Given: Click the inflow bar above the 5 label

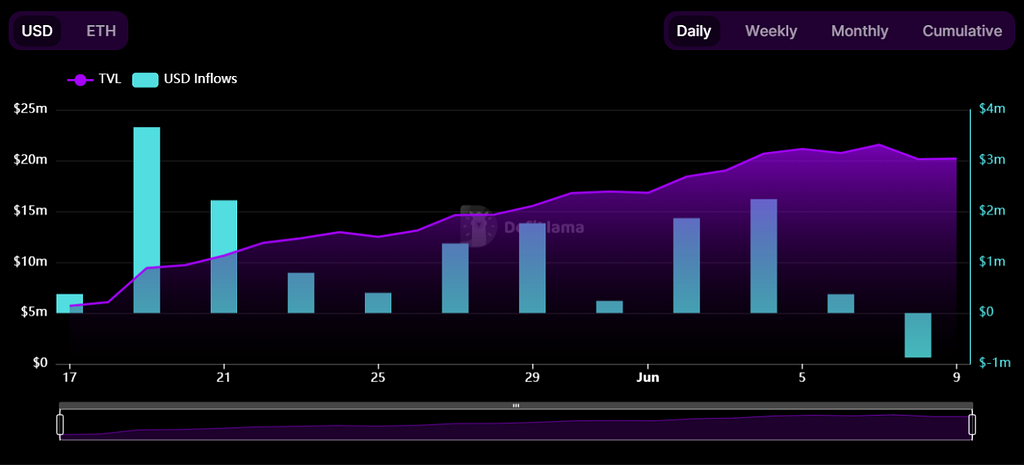Looking at the screenshot, I should pyautogui.click(x=841, y=303).
